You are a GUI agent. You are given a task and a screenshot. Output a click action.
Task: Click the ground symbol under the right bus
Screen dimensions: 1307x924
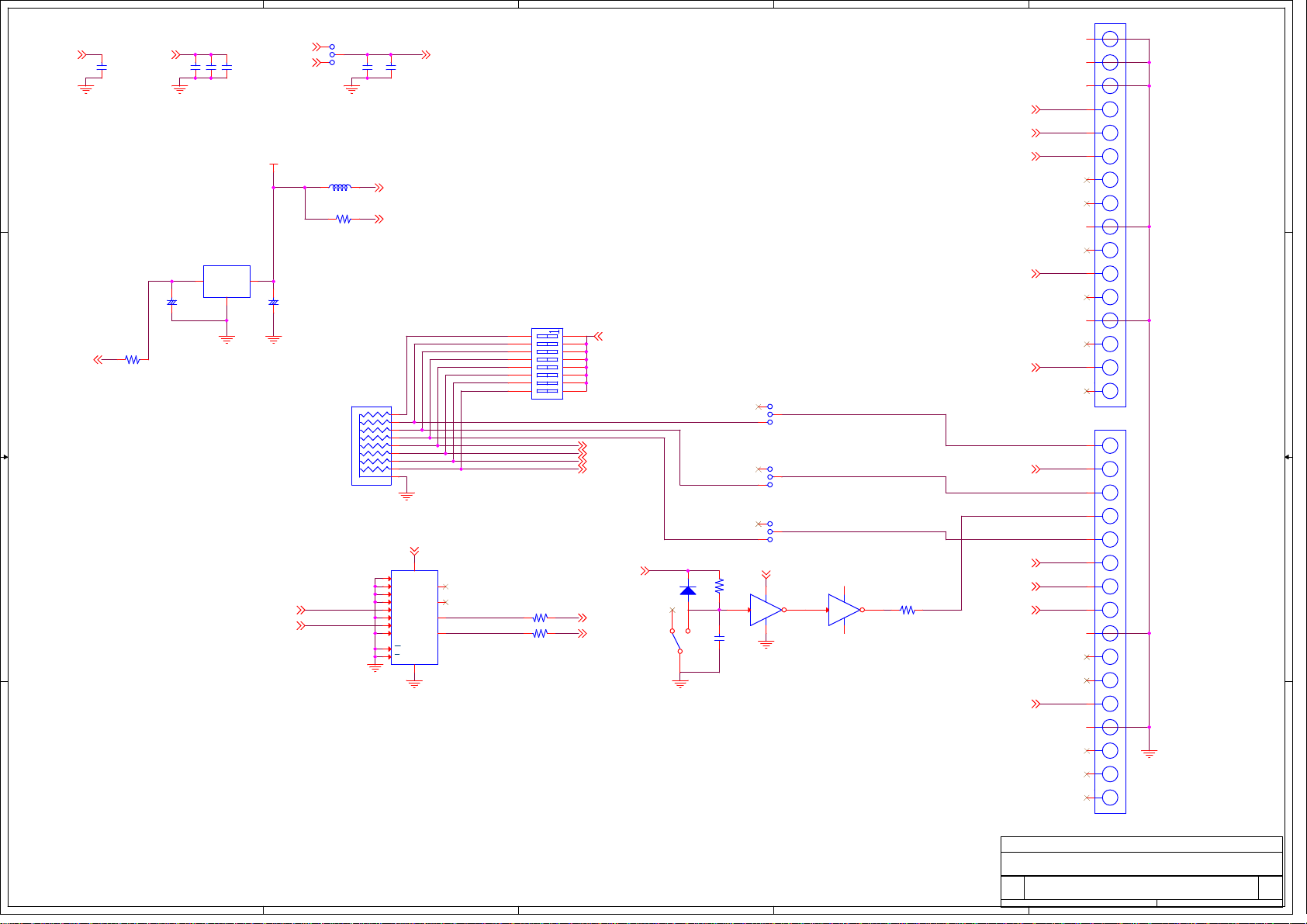coord(1150,753)
